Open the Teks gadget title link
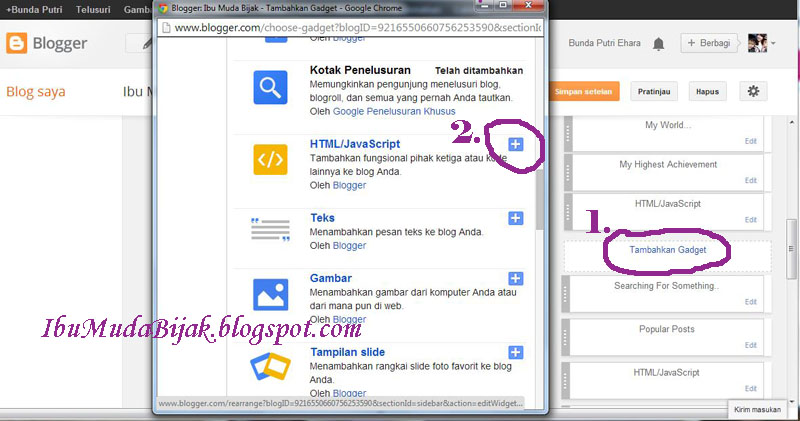The image size is (800, 421). [x=322, y=218]
